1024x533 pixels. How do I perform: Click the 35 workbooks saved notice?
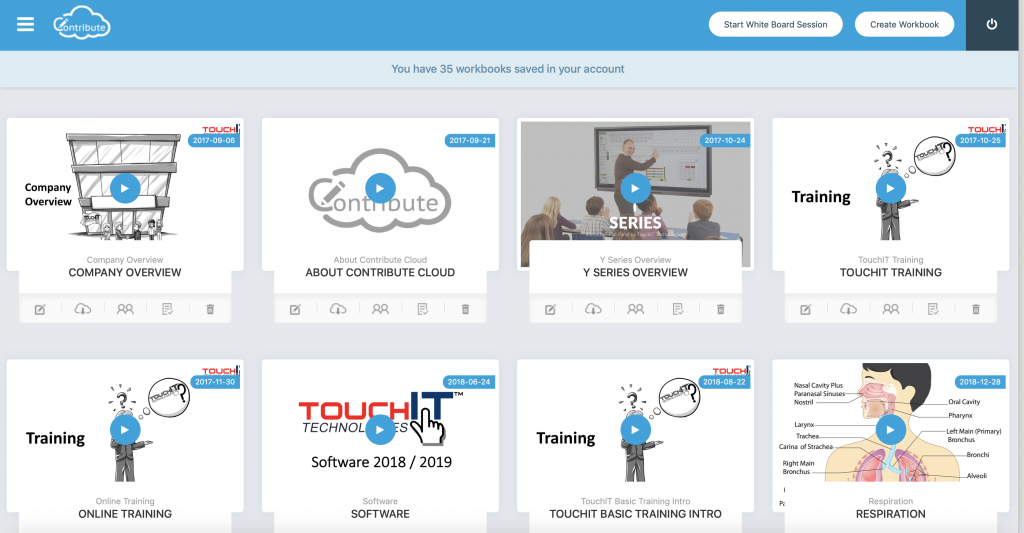[x=508, y=69]
